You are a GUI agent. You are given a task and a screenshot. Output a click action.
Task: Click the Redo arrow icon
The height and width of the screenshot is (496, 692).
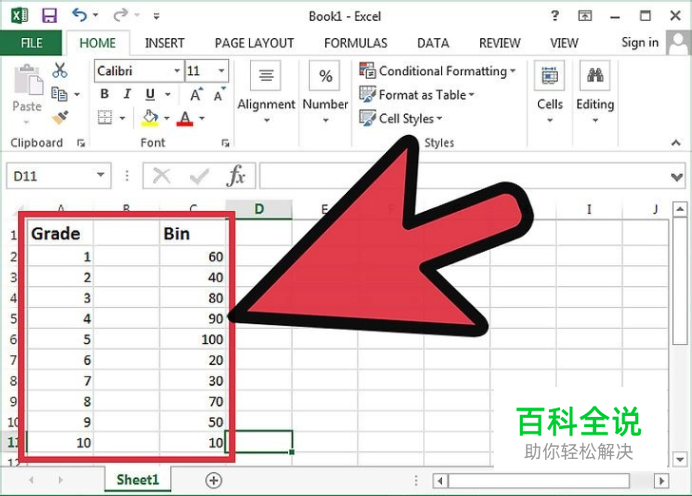pyautogui.click(x=120, y=15)
